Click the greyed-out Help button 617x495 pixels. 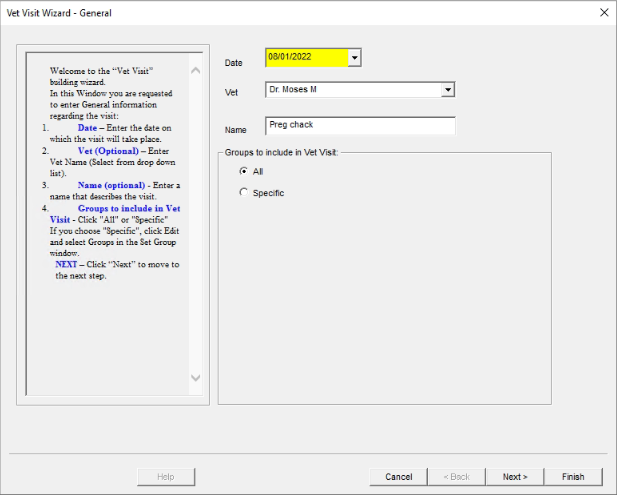click(x=166, y=477)
